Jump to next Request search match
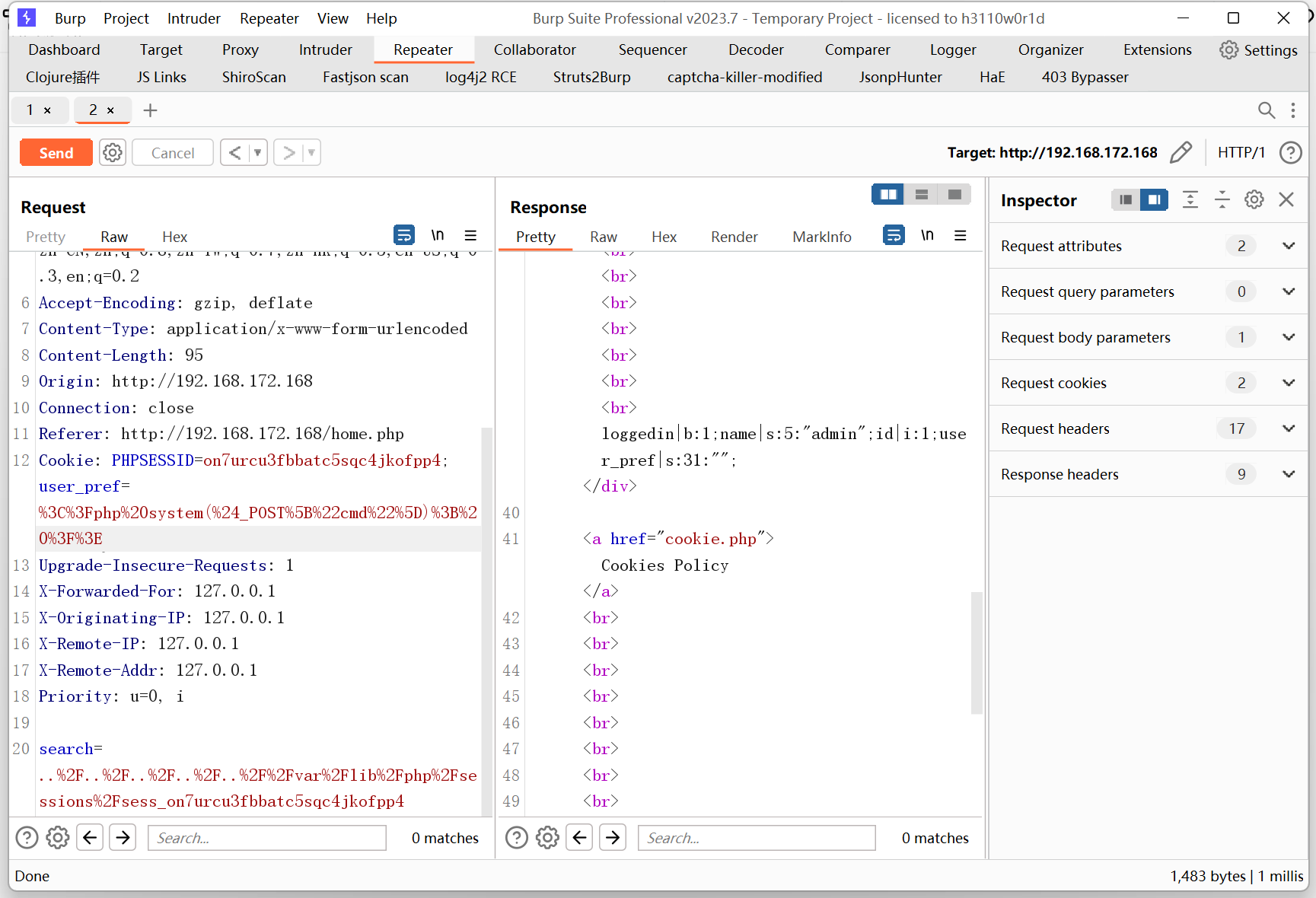1316x898 pixels. pos(123,838)
